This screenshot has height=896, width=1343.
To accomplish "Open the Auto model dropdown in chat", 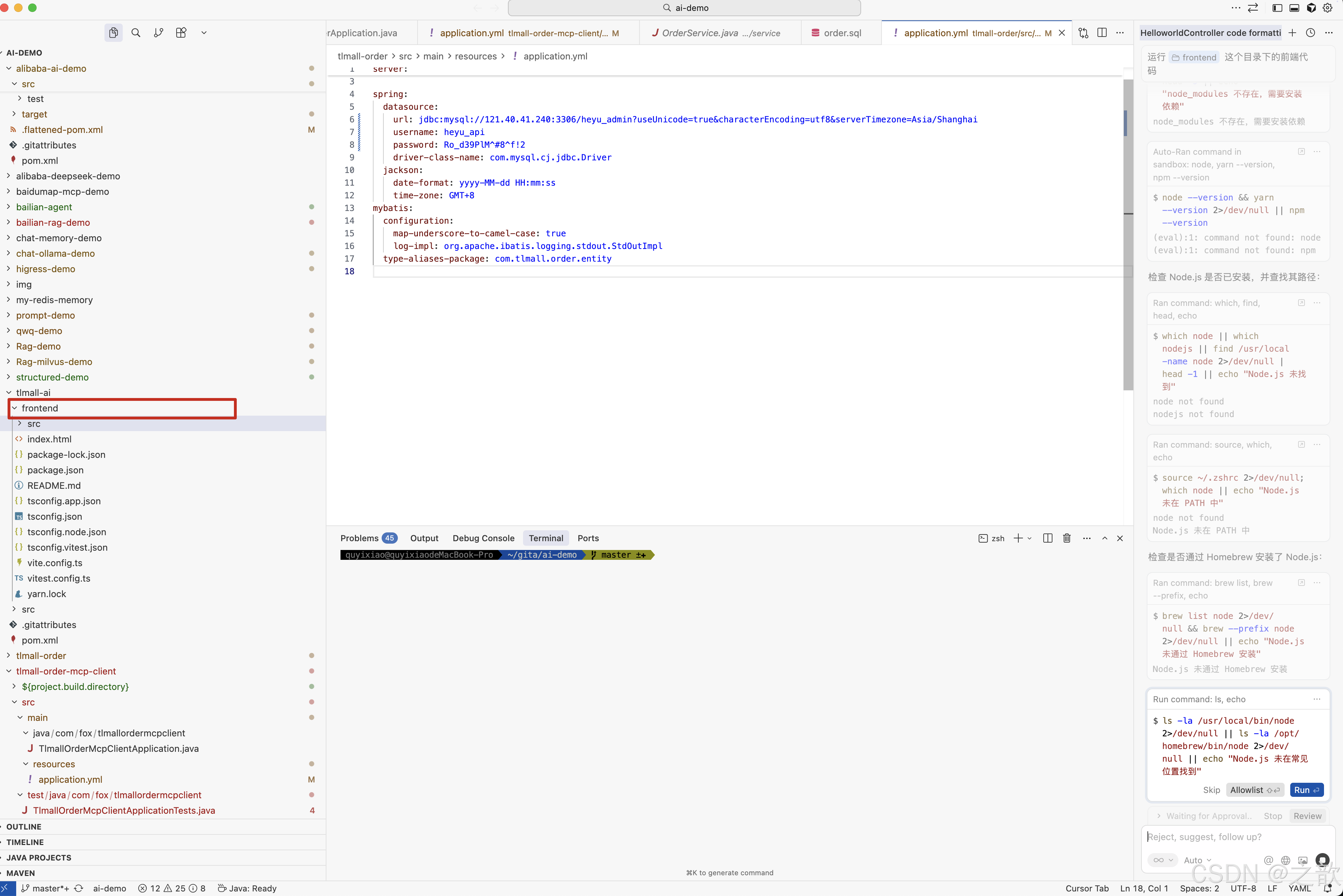I will pyautogui.click(x=1197, y=860).
